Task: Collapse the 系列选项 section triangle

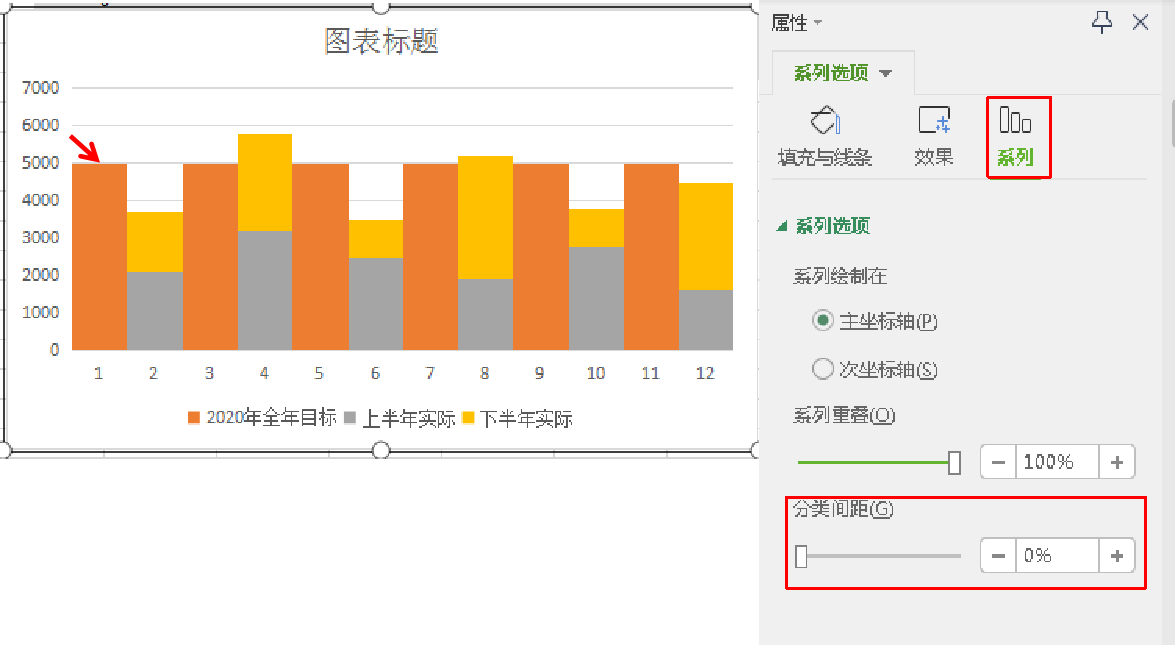Action: 782,226
